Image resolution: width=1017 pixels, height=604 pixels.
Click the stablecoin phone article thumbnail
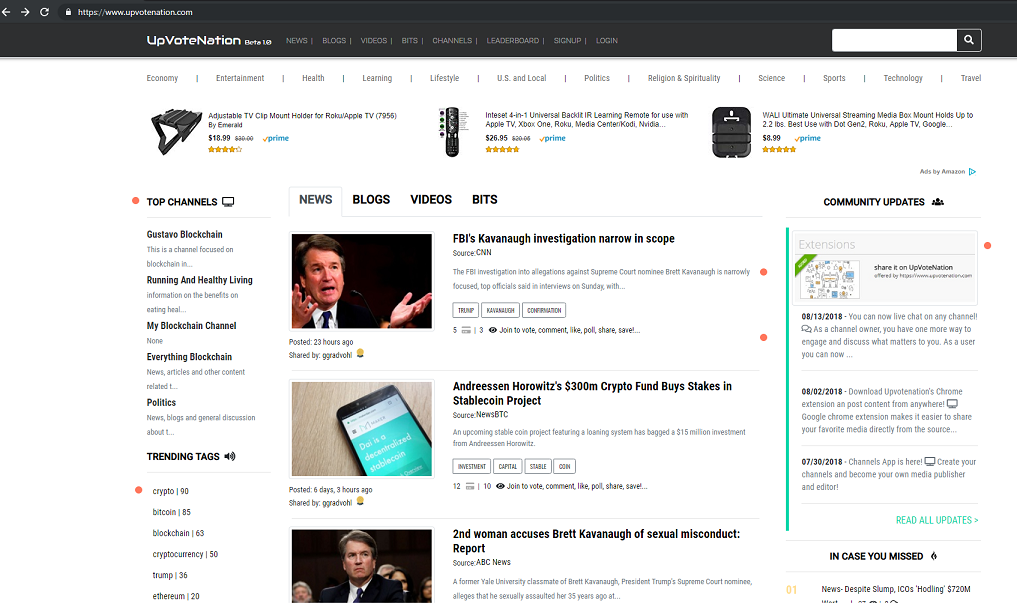click(361, 429)
